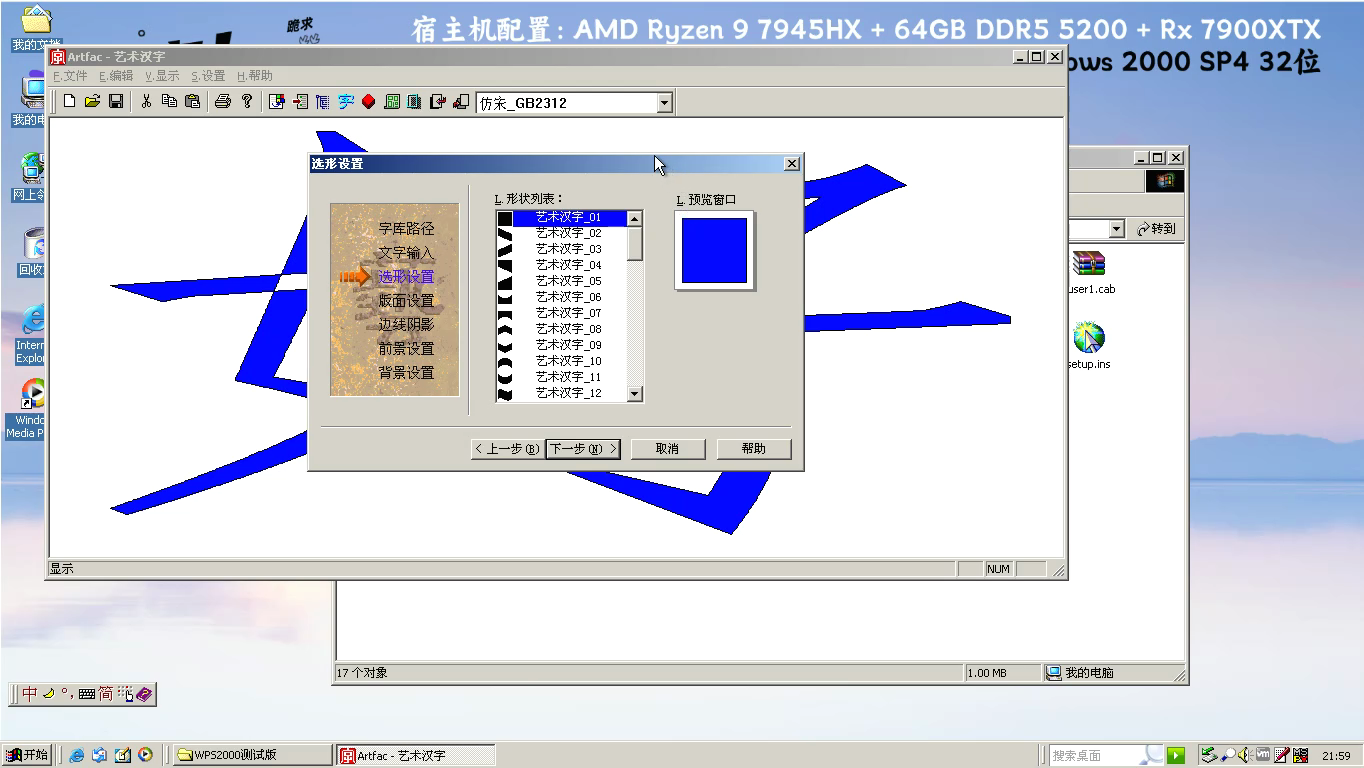Image resolution: width=1364 pixels, height=768 pixels.
Task: Open the 显示 menu
Action: (162, 76)
